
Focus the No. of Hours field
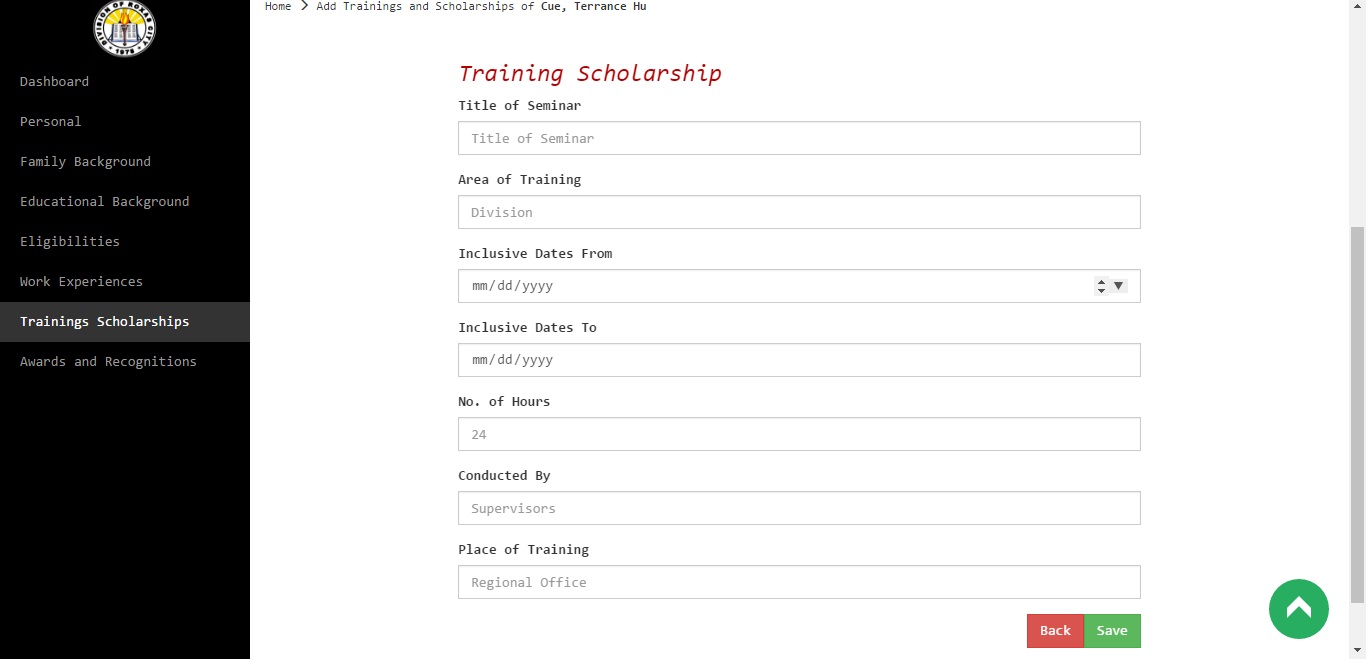[798, 434]
